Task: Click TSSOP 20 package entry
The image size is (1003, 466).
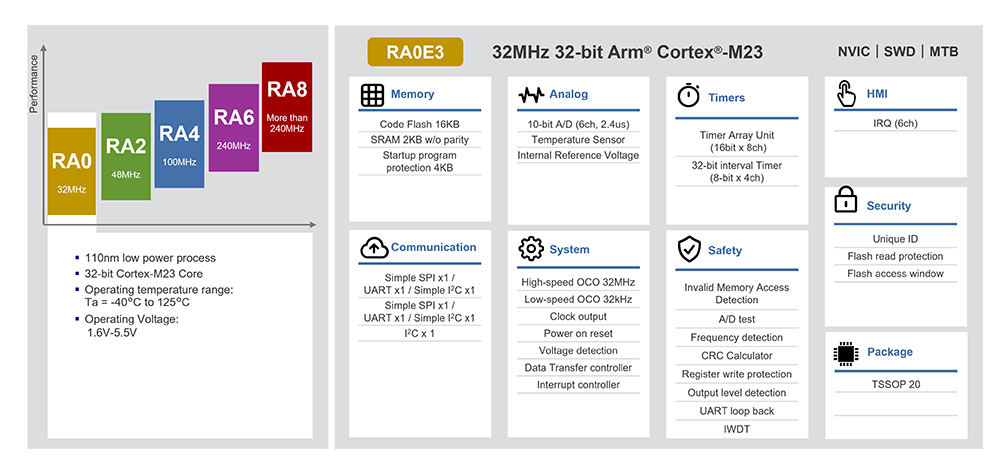Action: click(896, 385)
